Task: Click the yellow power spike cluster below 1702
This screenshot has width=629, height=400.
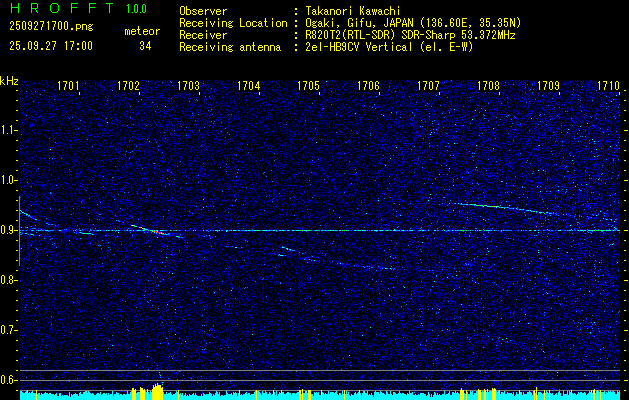Action: tap(158, 390)
